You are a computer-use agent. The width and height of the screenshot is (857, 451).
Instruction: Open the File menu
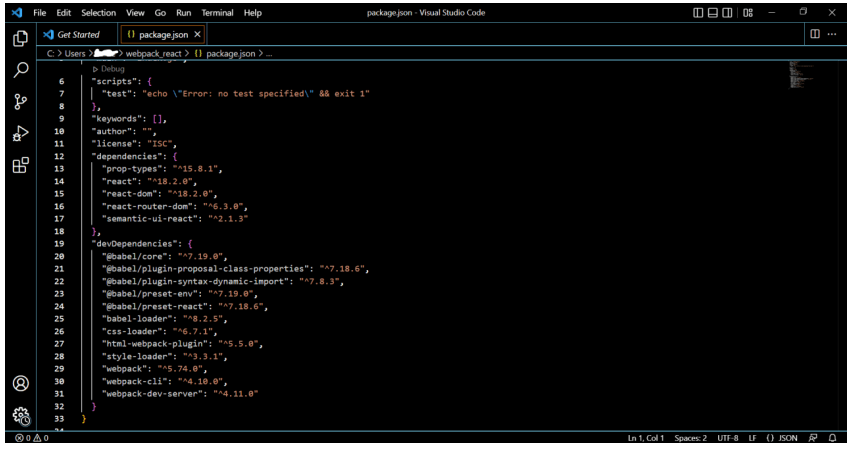click(39, 13)
